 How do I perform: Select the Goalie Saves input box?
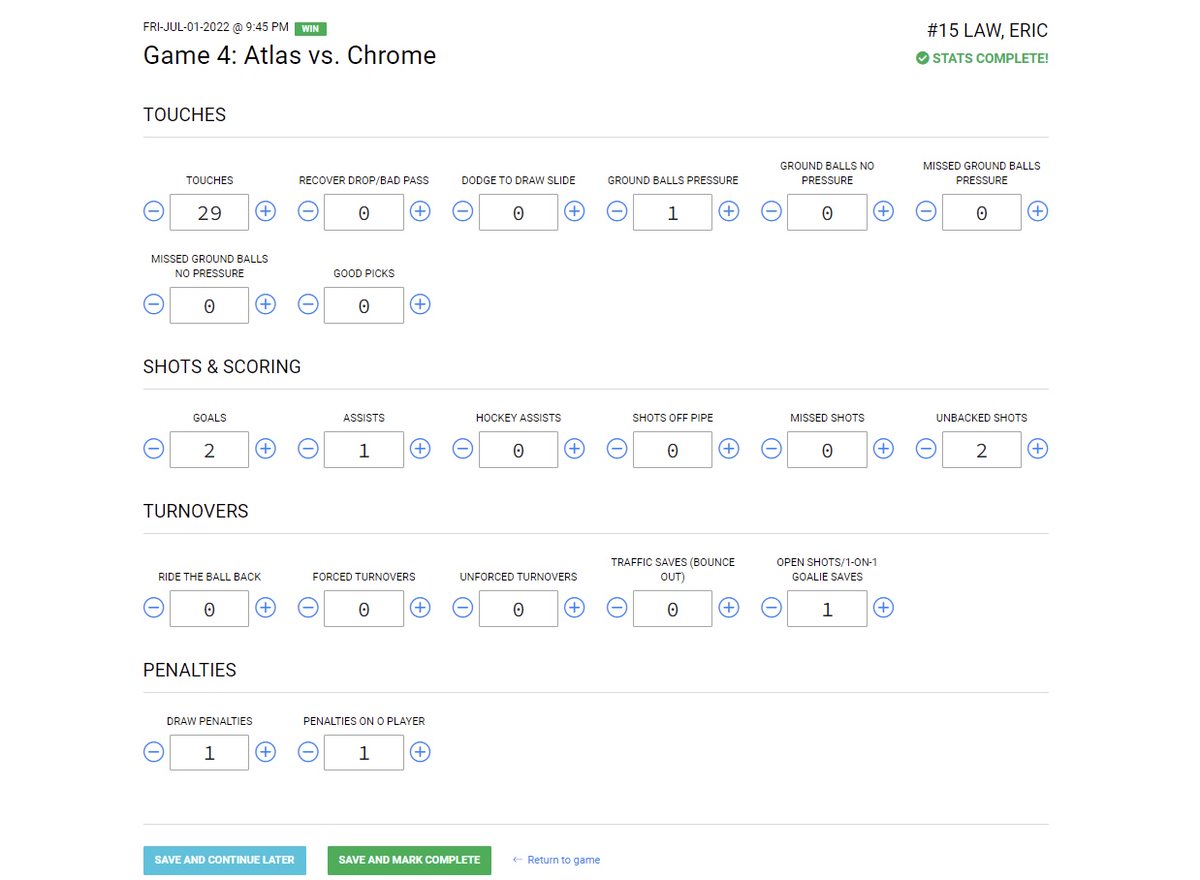pyautogui.click(x=827, y=608)
